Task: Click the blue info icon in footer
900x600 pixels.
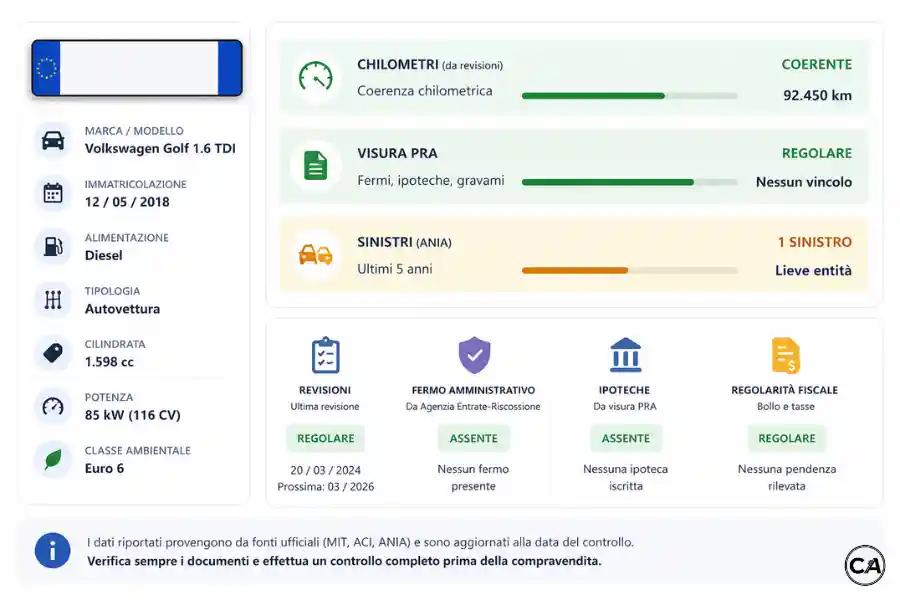Action: tap(52, 550)
